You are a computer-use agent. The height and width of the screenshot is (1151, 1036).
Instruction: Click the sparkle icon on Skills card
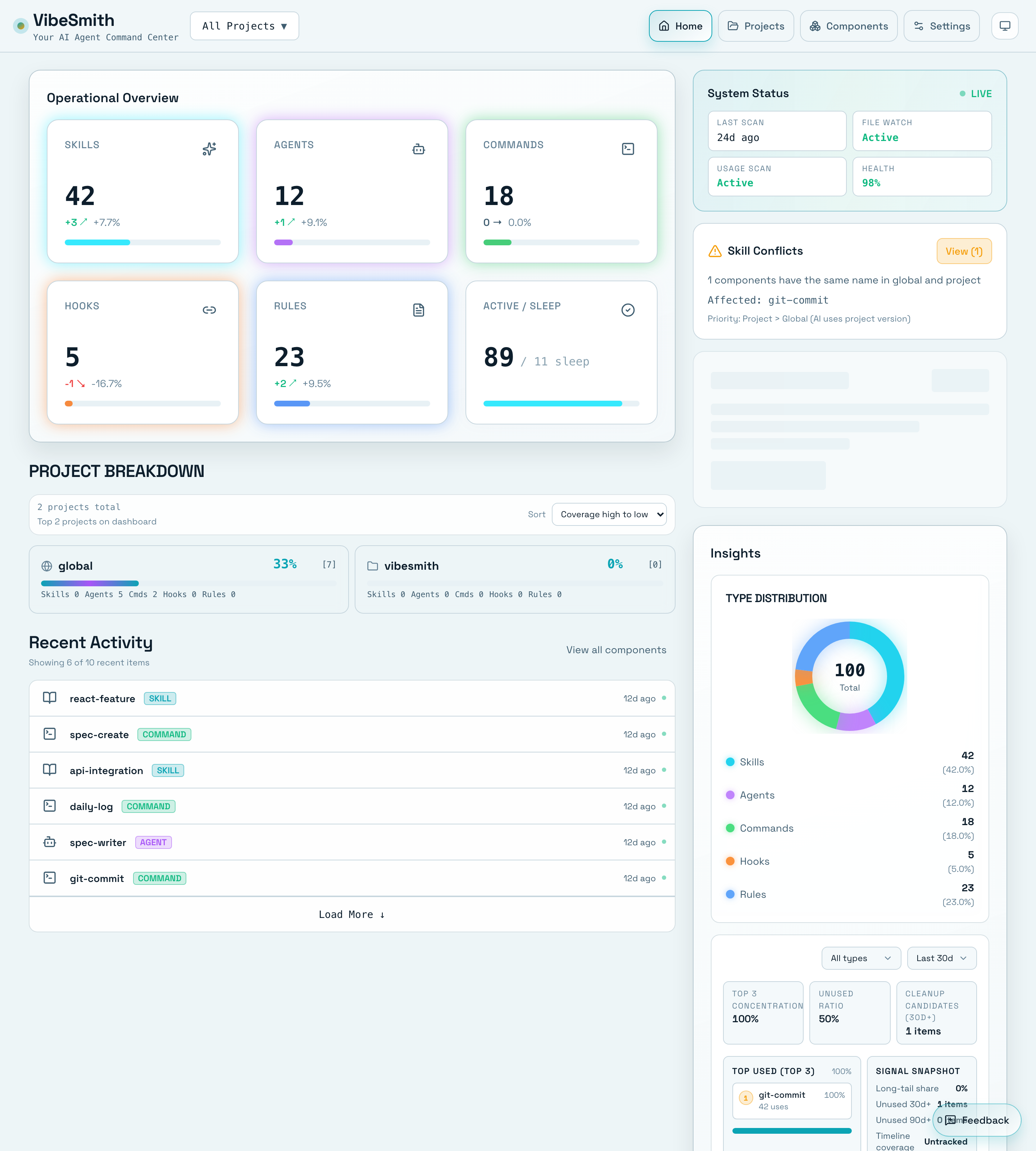pos(209,149)
